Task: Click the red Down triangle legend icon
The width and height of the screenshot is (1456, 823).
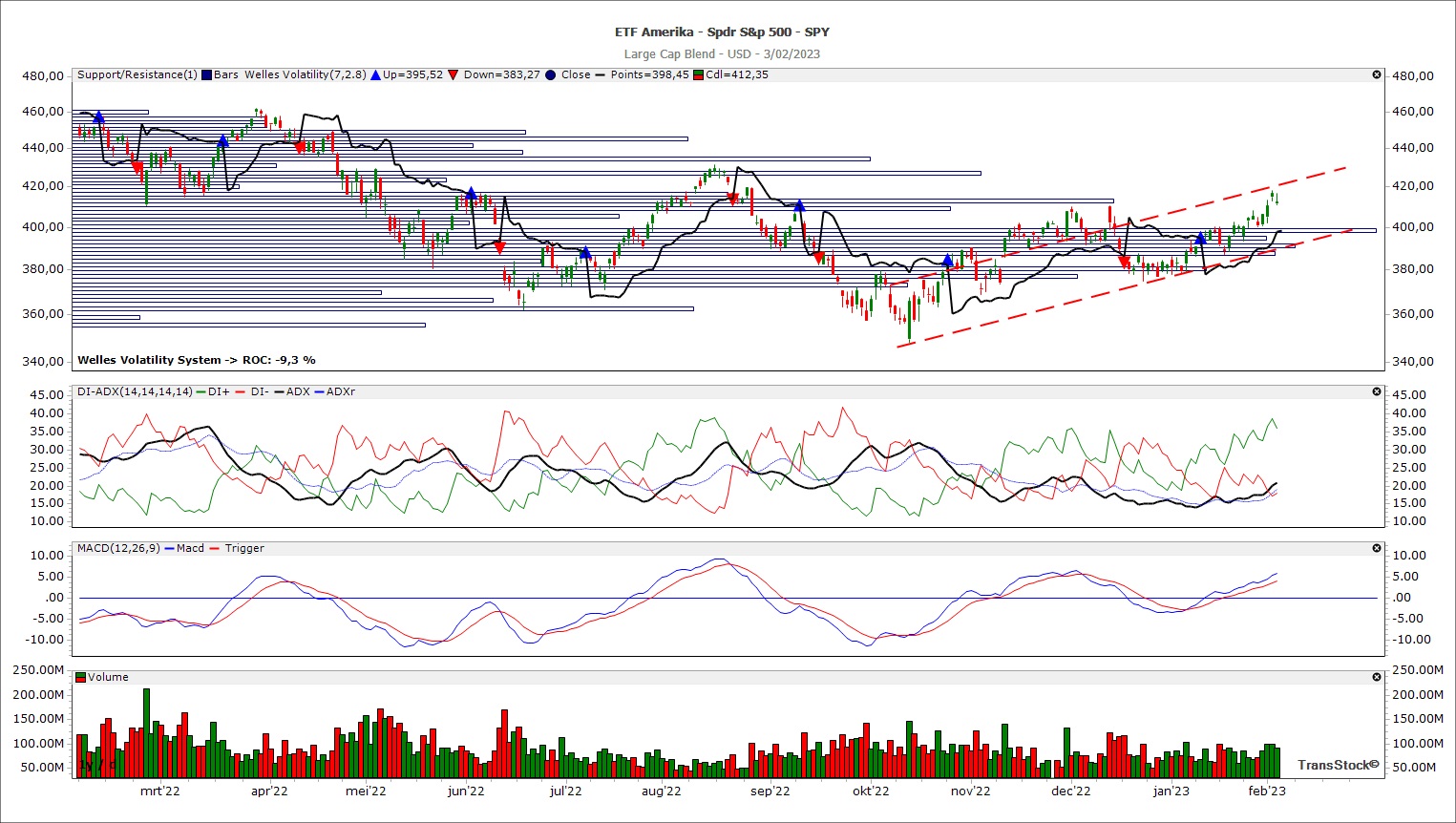Action: point(453,74)
